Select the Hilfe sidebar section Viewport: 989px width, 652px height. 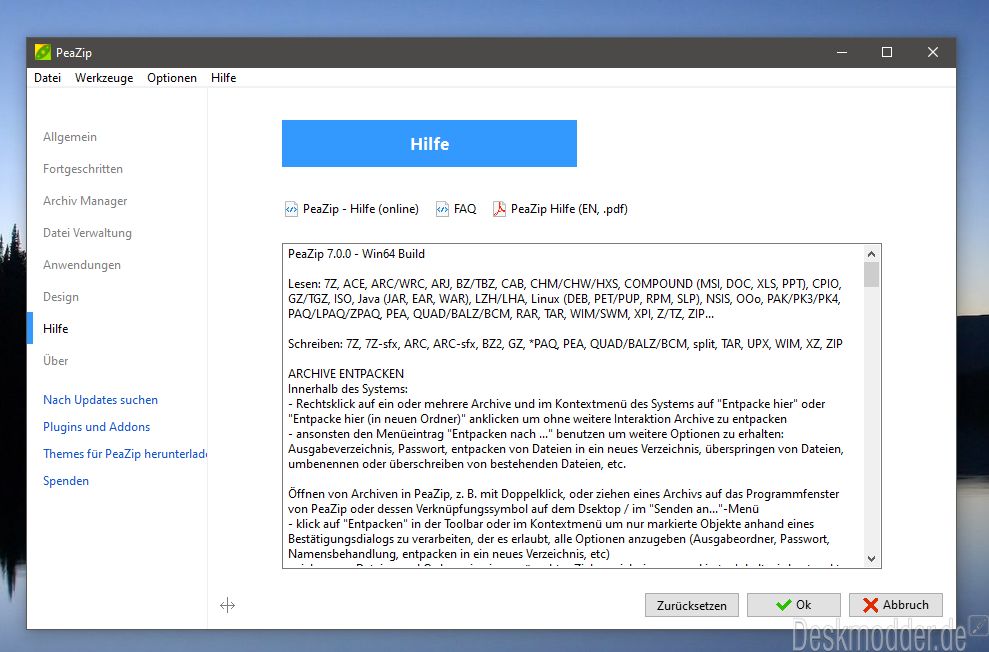(56, 329)
